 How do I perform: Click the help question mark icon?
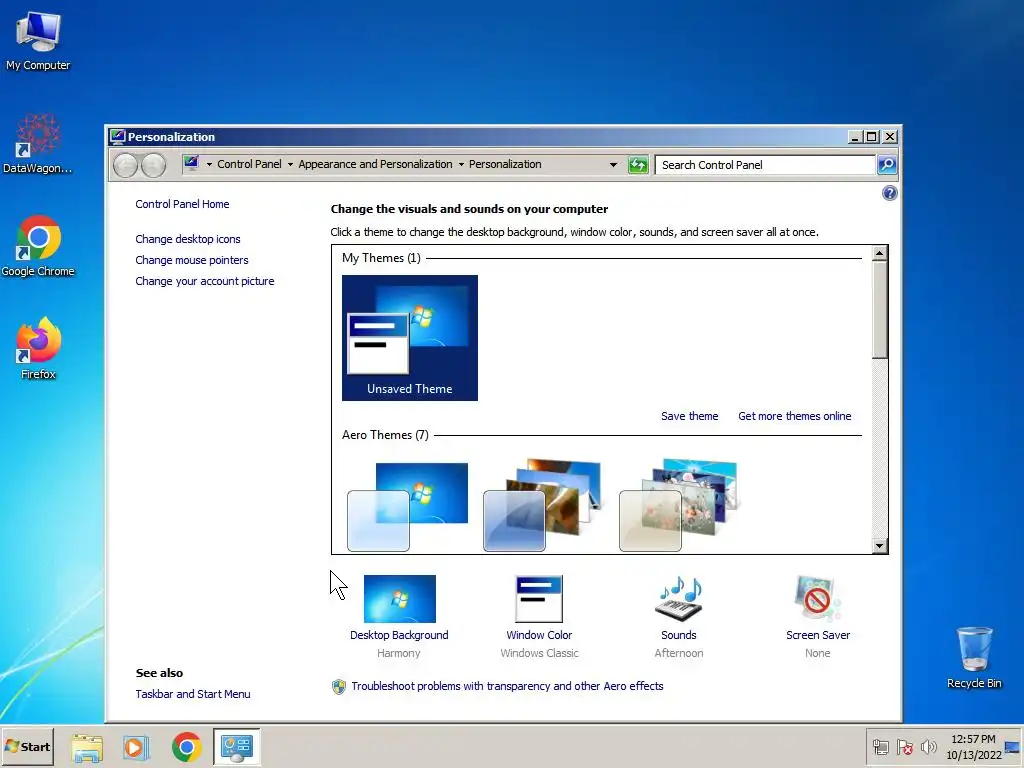pos(889,193)
